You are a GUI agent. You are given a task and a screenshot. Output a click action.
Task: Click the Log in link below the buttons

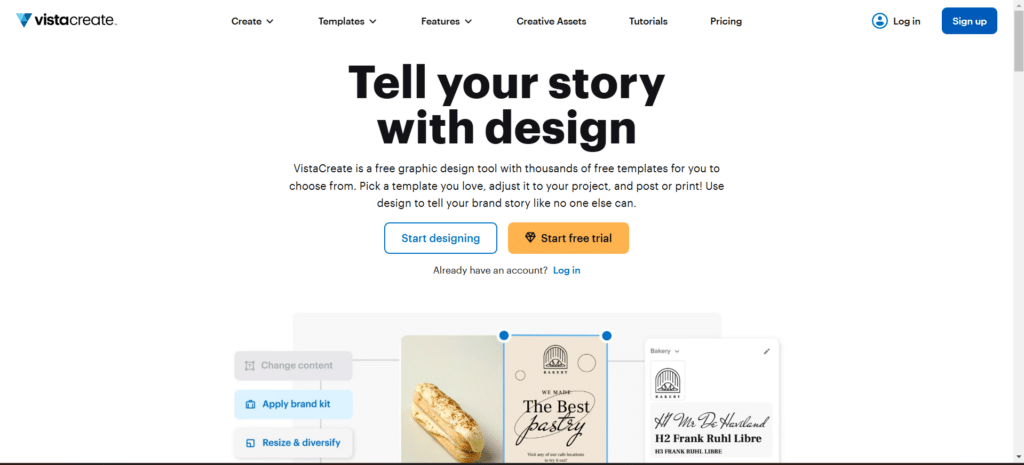click(566, 270)
